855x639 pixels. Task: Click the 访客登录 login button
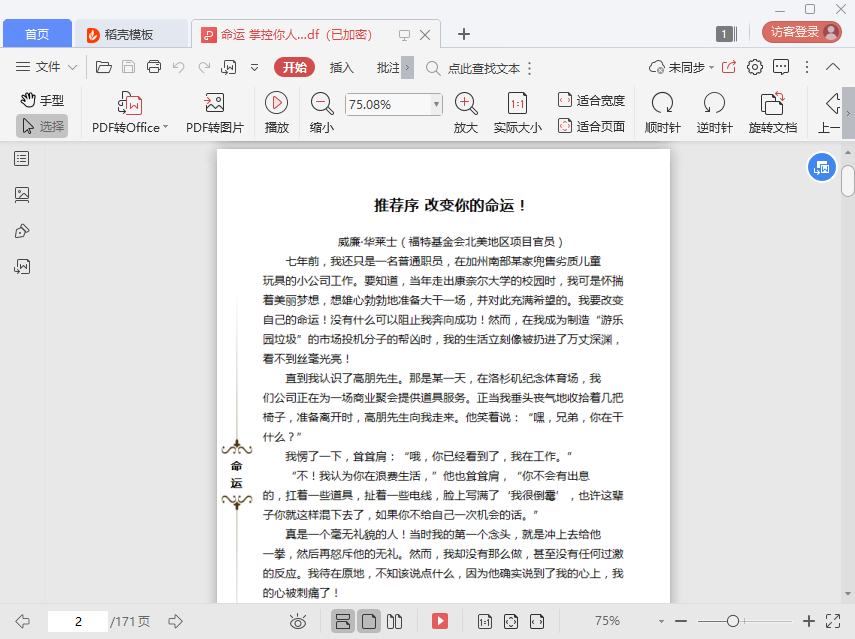tap(802, 32)
